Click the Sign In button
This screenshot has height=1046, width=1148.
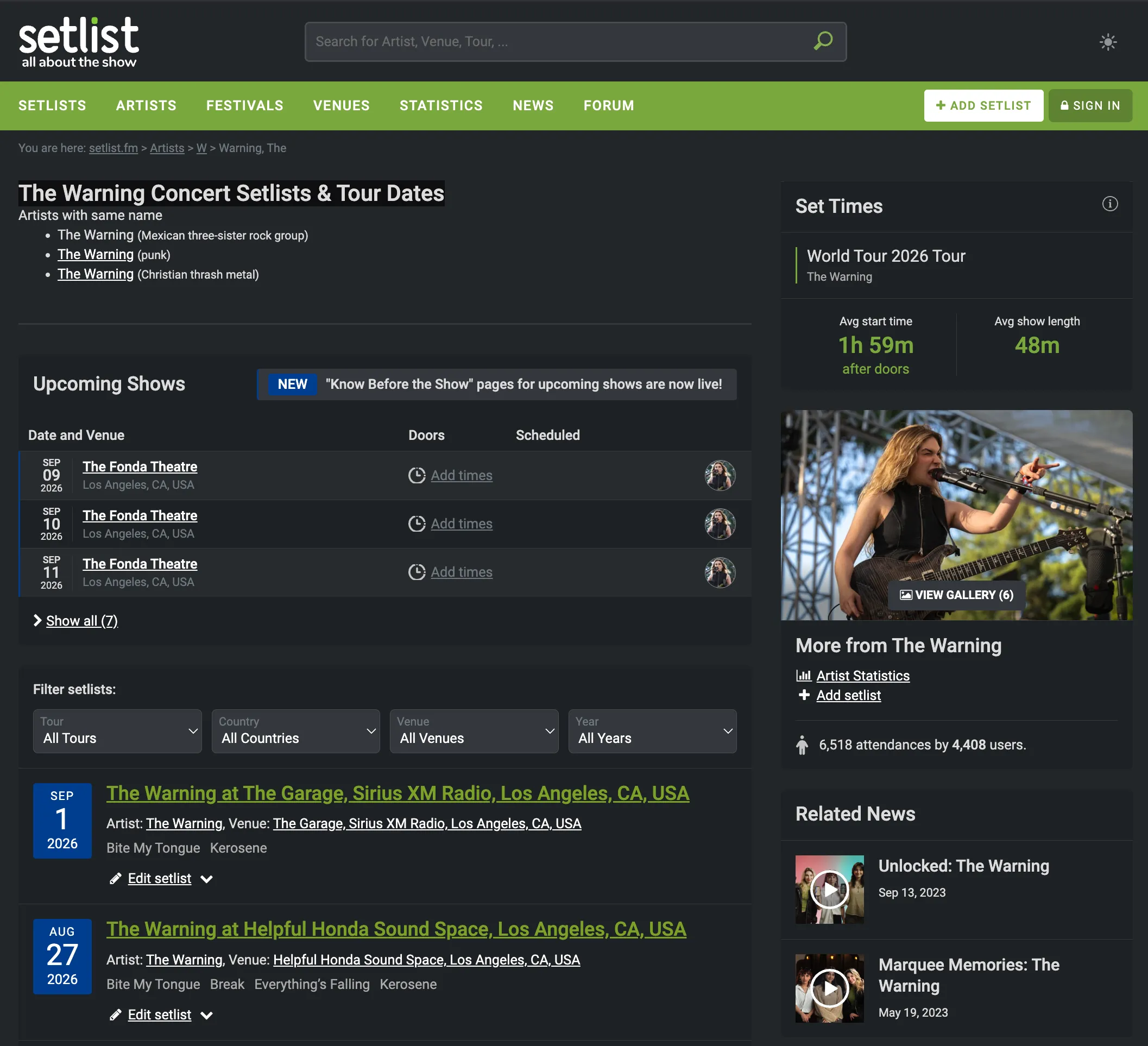(1090, 105)
